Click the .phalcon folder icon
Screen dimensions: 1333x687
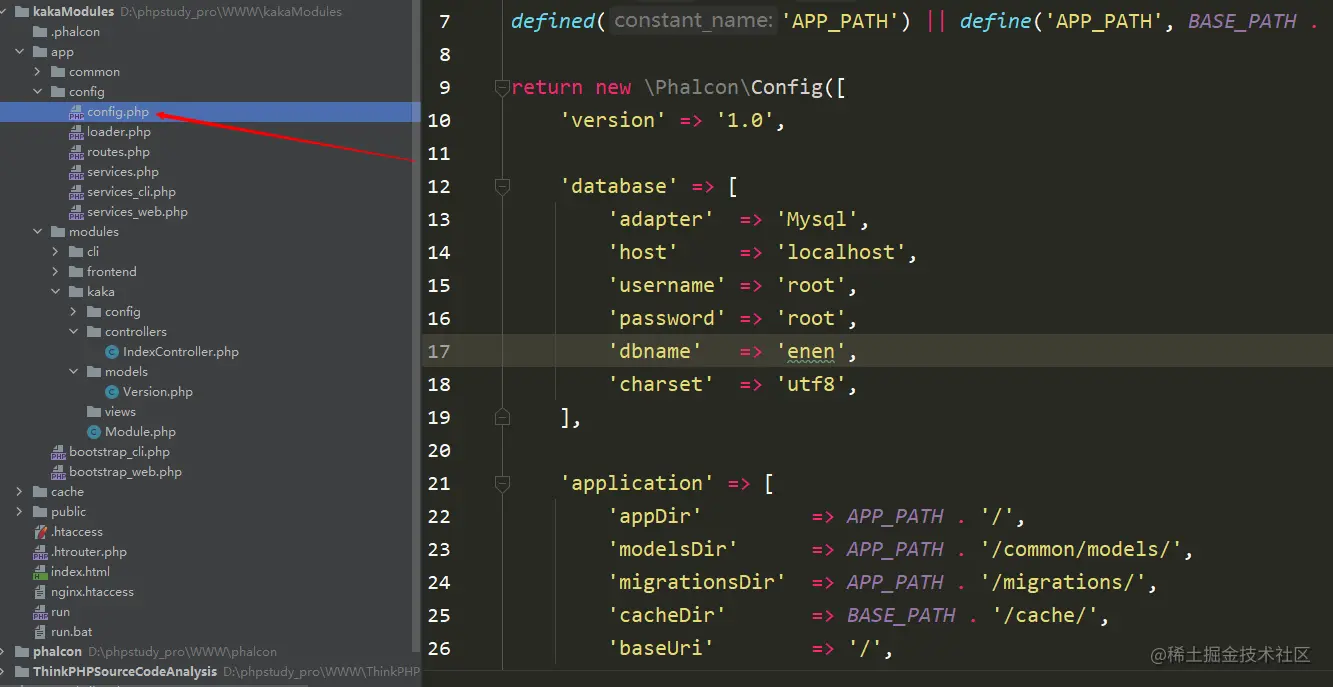40,32
